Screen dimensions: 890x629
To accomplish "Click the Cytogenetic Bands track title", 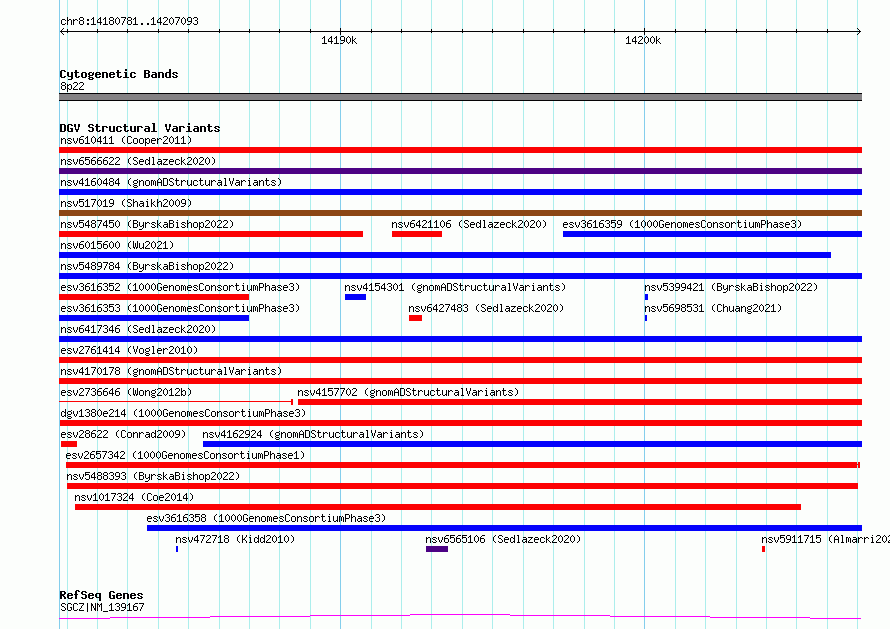I will (119, 74).
